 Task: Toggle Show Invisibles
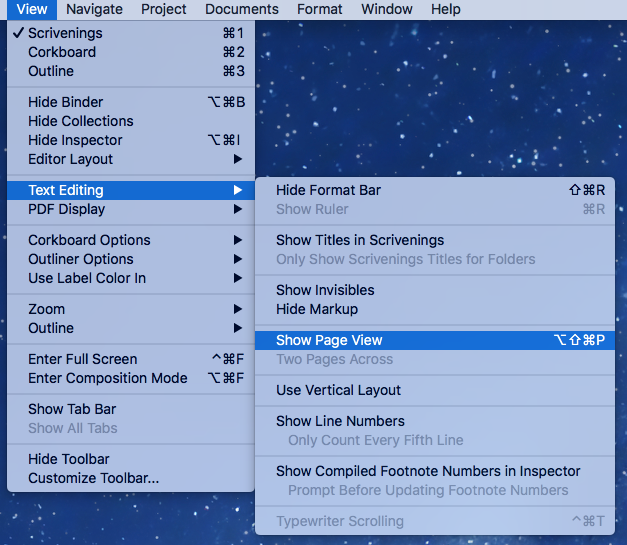pyautogui.click(x=435, y=290)
